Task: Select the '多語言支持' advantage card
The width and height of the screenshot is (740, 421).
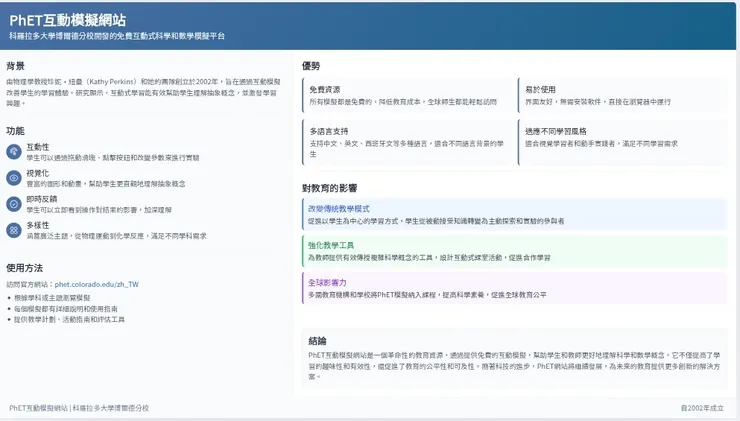Action: tap(407, 142)
